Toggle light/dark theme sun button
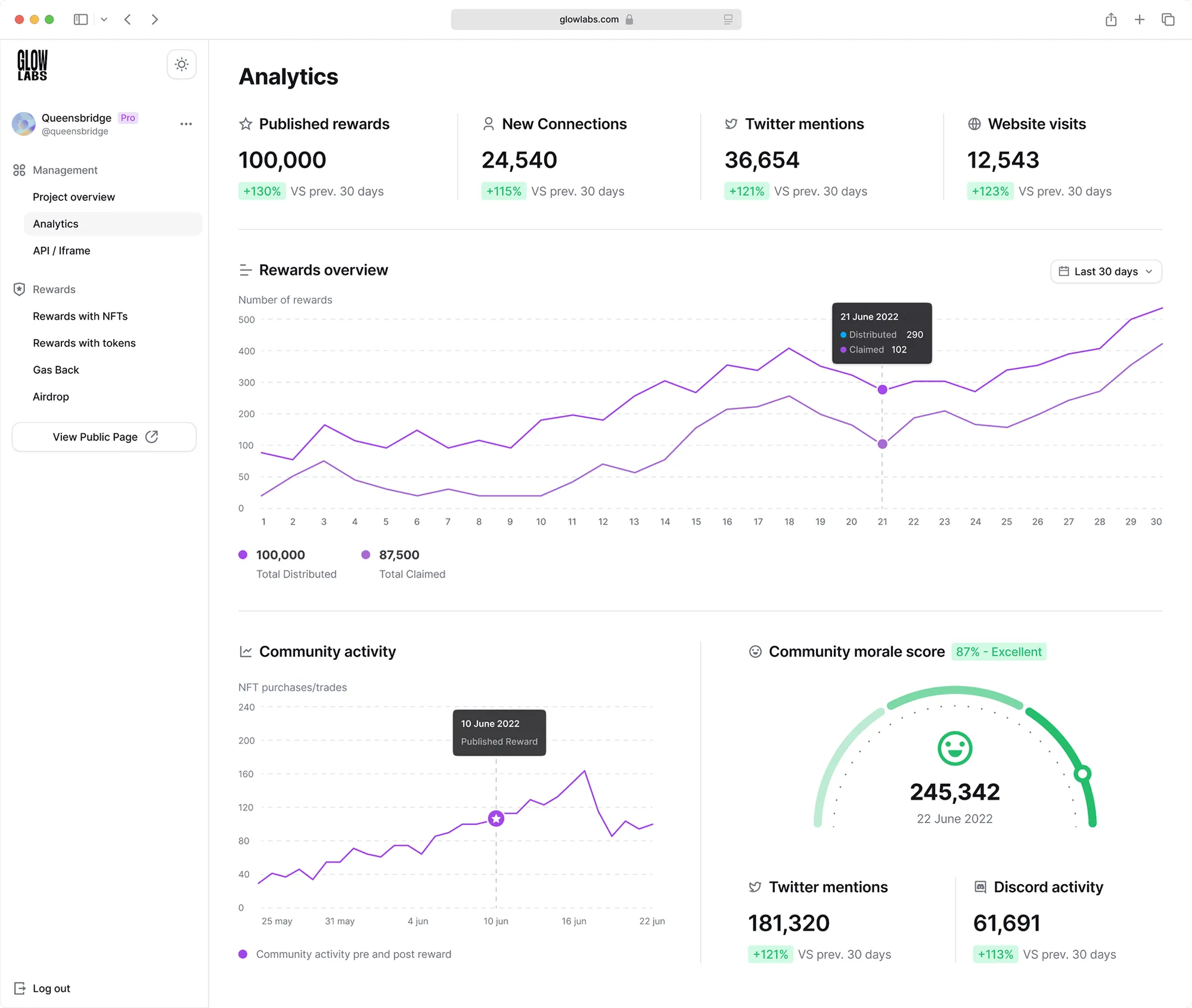The height and width of the screenshot is (1008, 1192). 182,64
